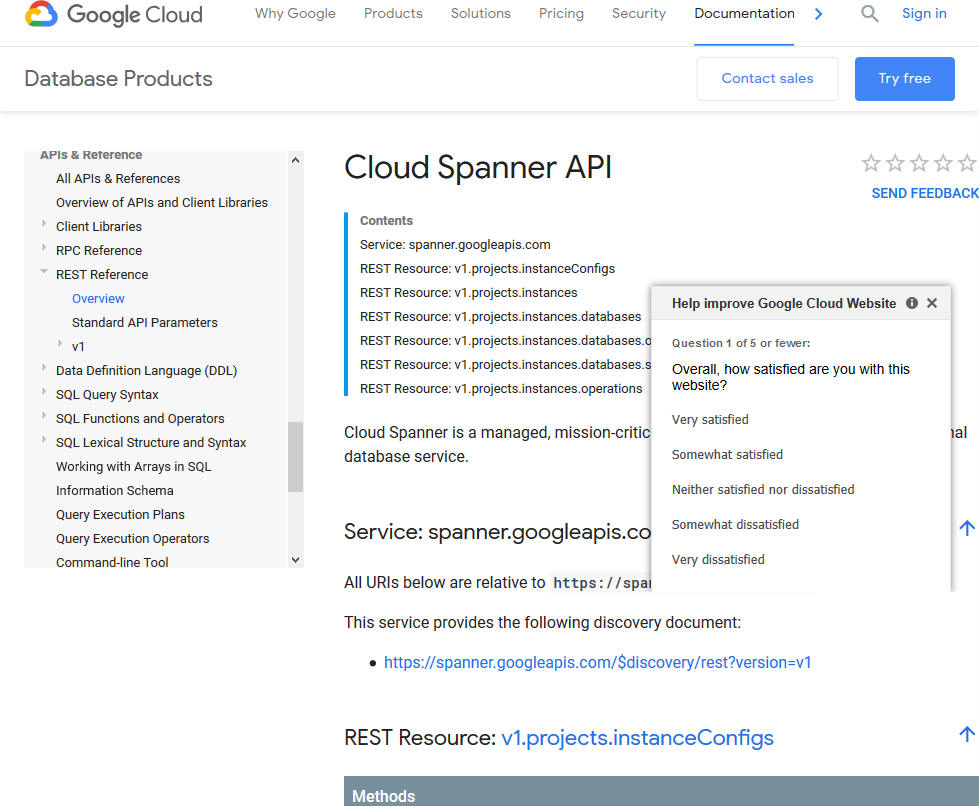979x806 pixels.
Task: Jump to v1.projects.instances.operations in Contents
Action: coord(501,388)
